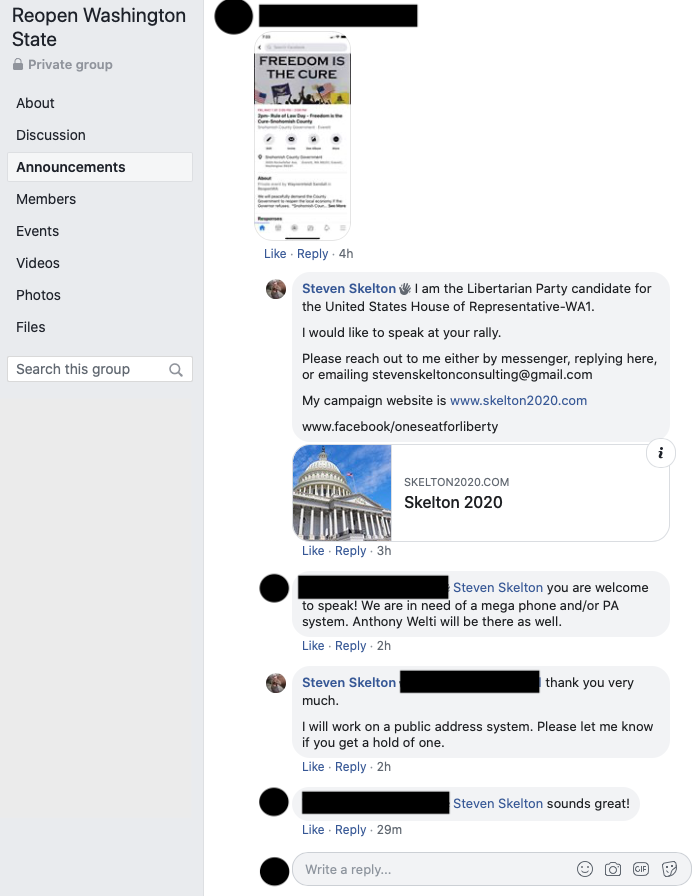Click Steven Skelton's name in his comment

[349, 288]
